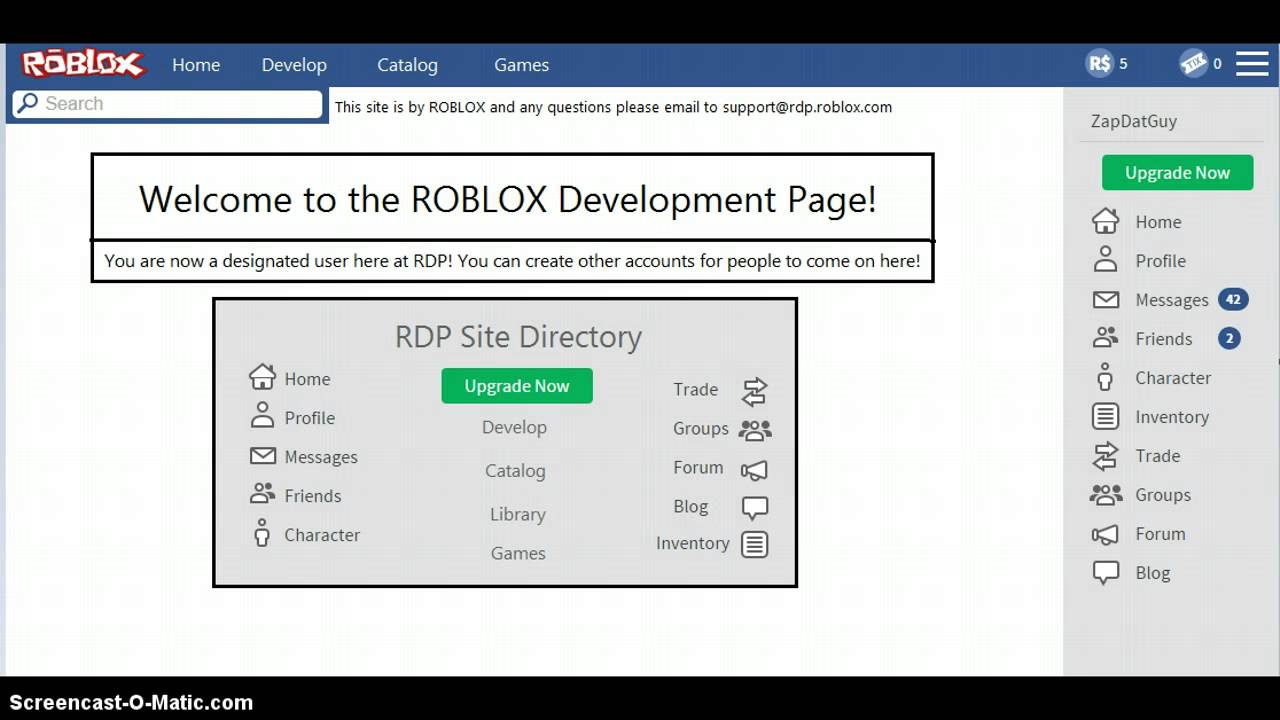Select Games in the top navigation
The height and width of the screenshot is (720, 1280).
521,65
